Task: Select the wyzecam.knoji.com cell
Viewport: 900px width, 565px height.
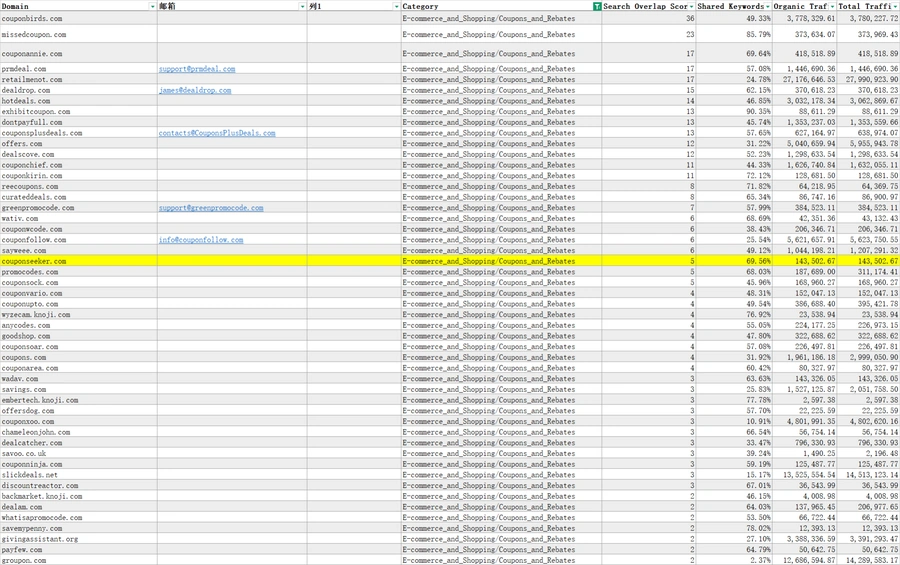Action: (x=79, y=315)
